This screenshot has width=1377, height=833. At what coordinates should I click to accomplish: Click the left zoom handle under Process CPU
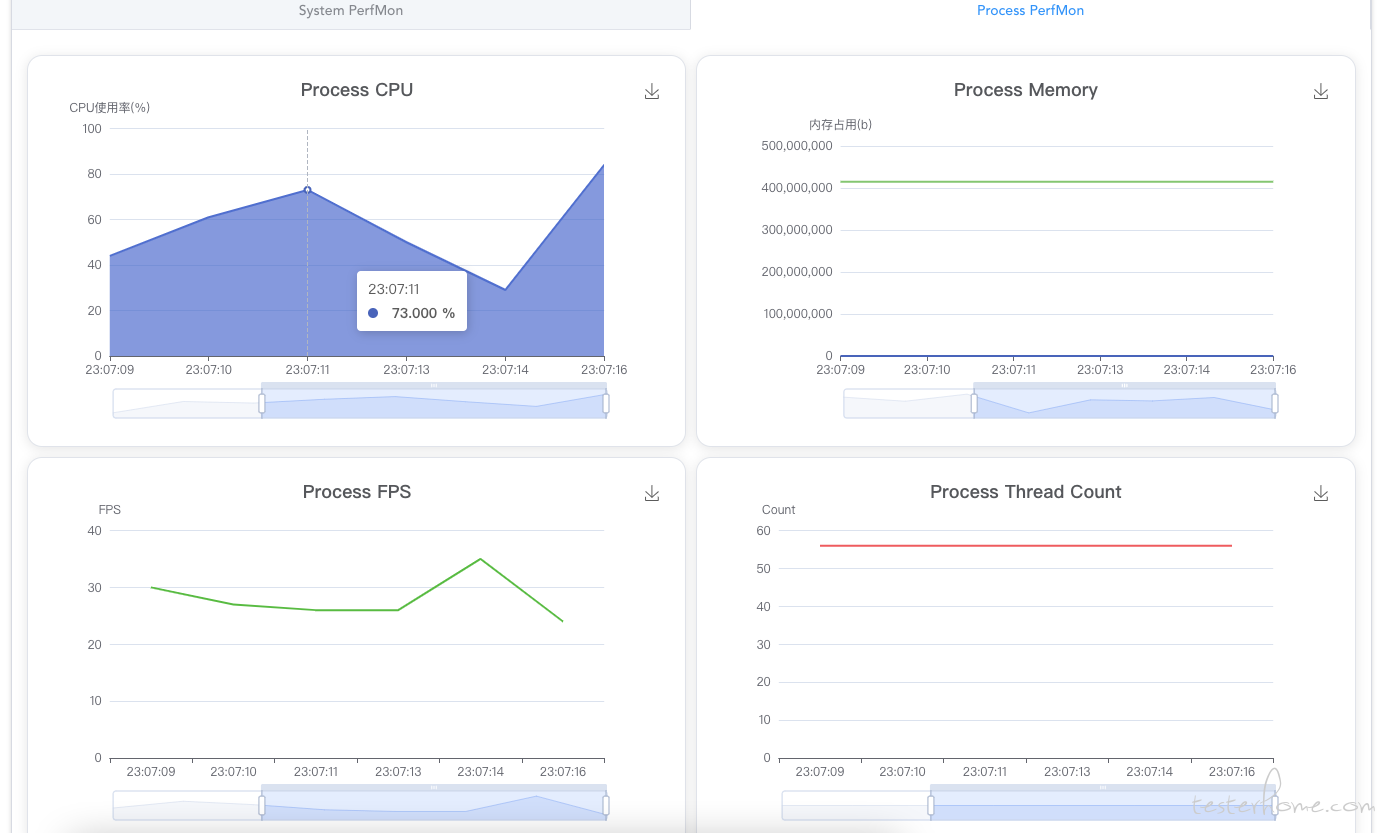coord(262,403)
